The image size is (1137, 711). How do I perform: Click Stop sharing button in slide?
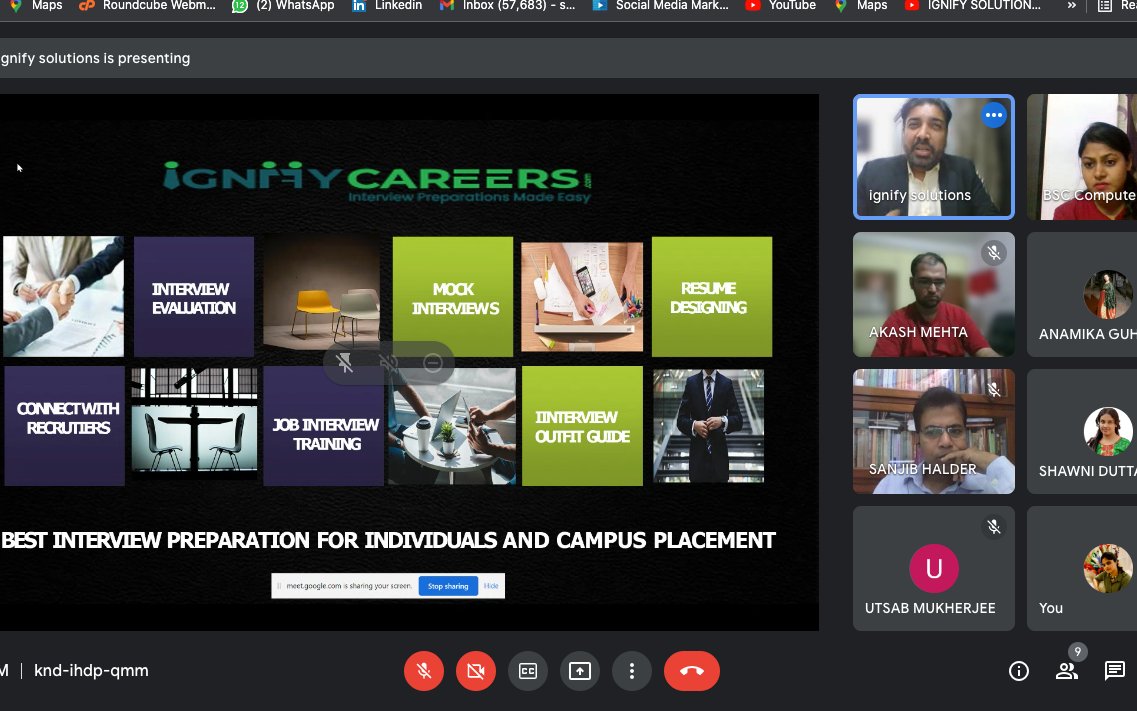pos(448,586)
